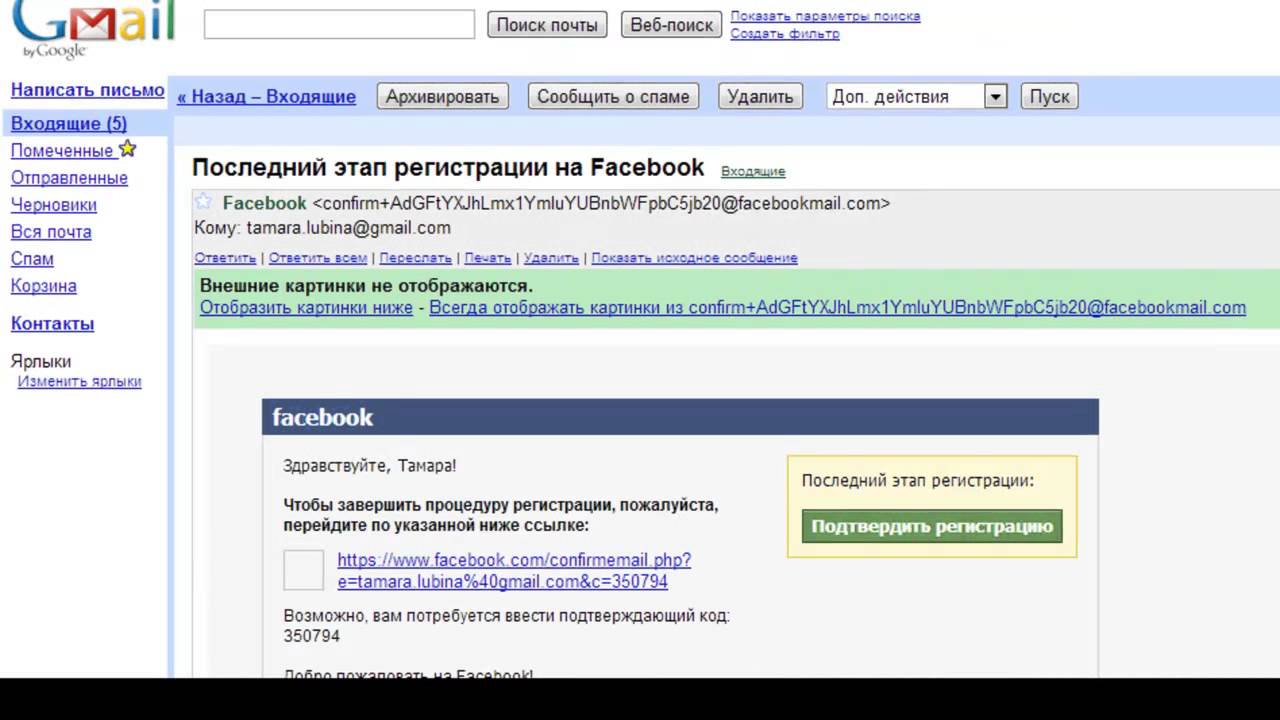Click Всегда отображать картинки из confirm link
This screenshot has width=1280, height=720.
(x=838, y=308)
